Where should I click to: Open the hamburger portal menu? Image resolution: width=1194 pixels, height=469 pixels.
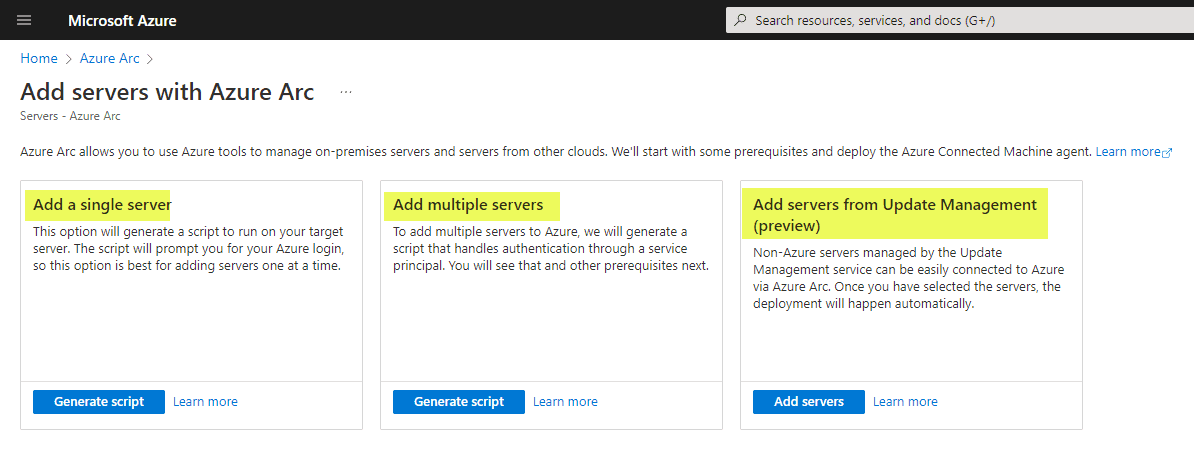(x=24, y=21)
